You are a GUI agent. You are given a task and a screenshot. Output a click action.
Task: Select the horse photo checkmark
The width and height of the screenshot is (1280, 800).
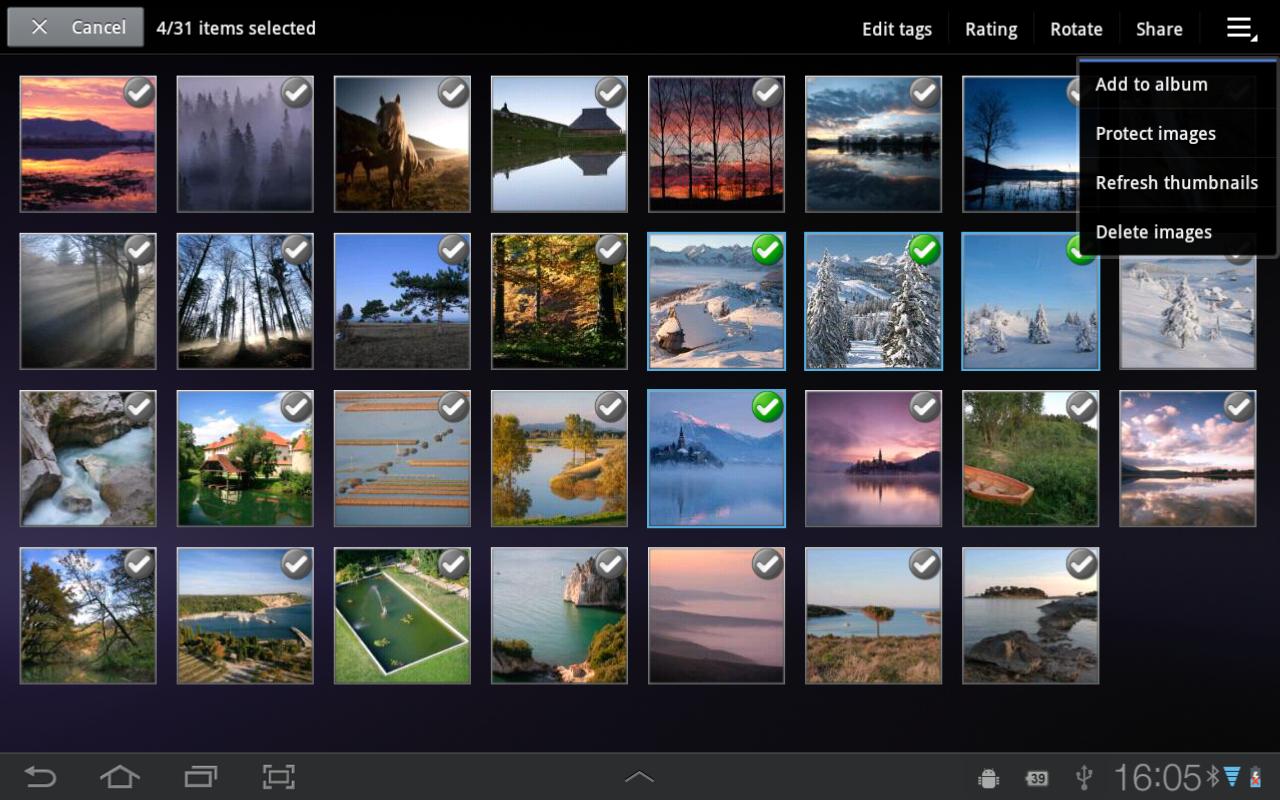pyautogui.click(x=453, y=93)
